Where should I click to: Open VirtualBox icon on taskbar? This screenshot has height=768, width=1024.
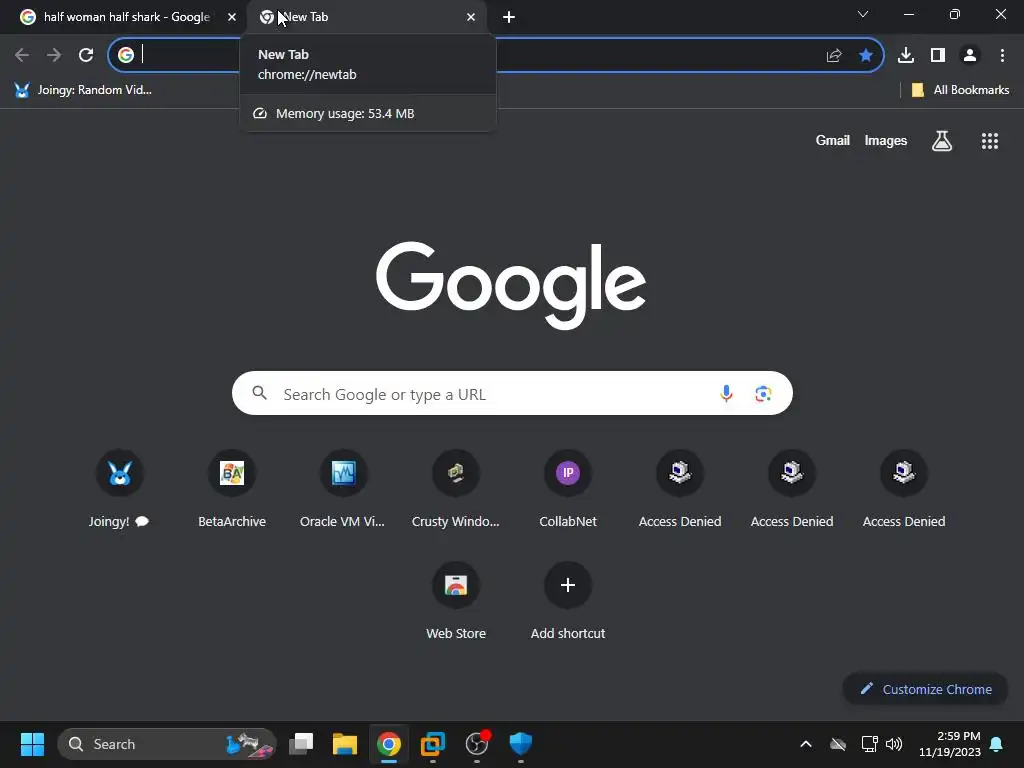click(432, 744)
